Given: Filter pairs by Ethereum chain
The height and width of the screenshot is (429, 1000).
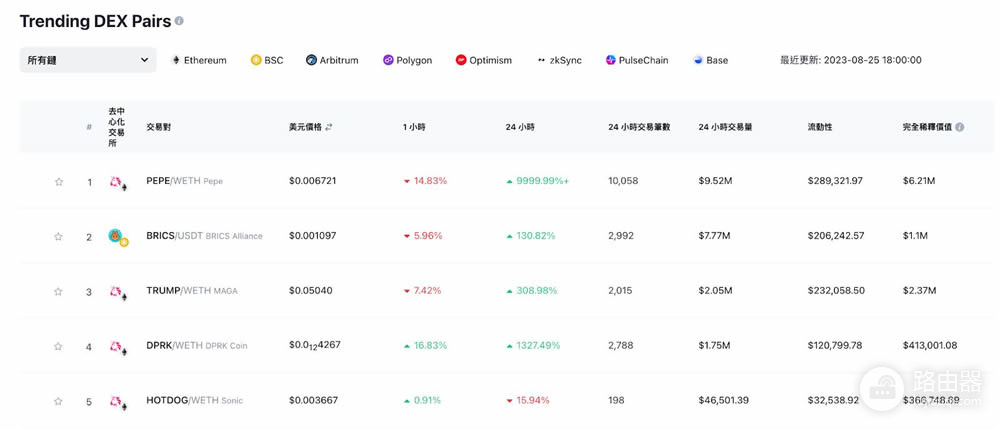Looking at the screenshot, I should click(199, 61).
